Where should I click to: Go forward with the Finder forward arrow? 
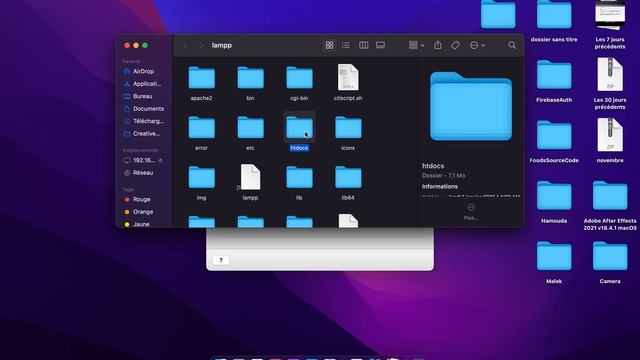coord(201,45)
